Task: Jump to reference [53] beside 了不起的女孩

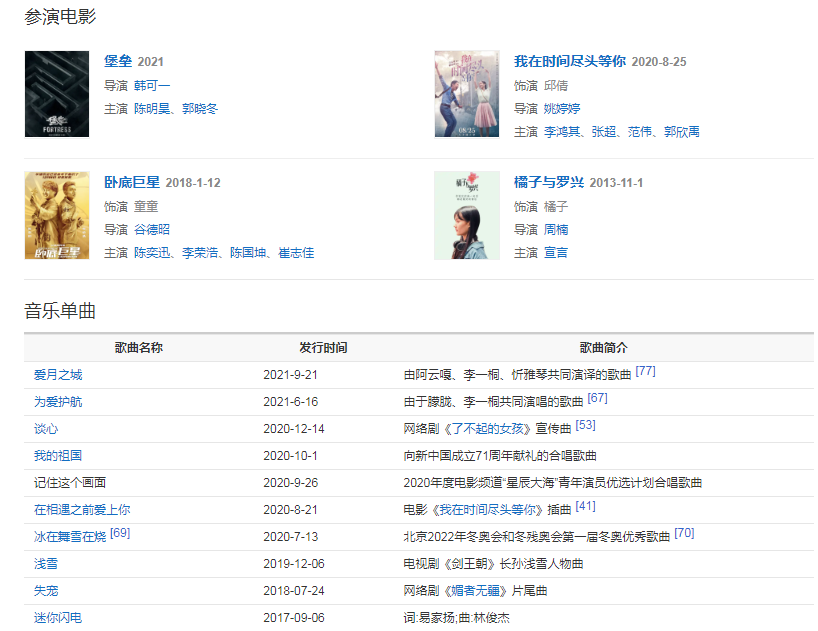Action: tap(585, 425)
